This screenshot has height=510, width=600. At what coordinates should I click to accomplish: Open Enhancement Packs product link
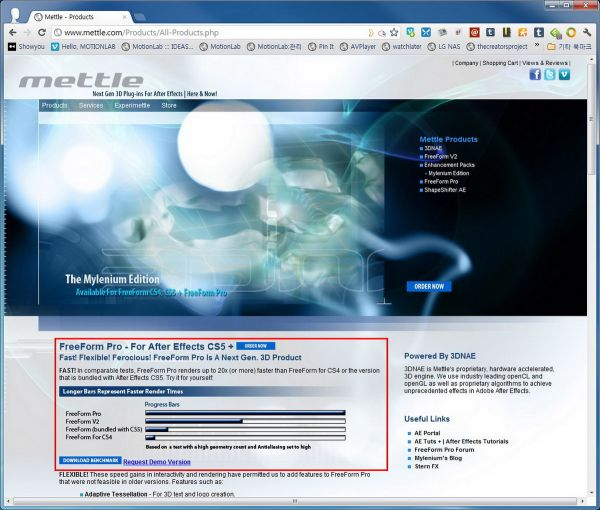(x=449, y=165)
